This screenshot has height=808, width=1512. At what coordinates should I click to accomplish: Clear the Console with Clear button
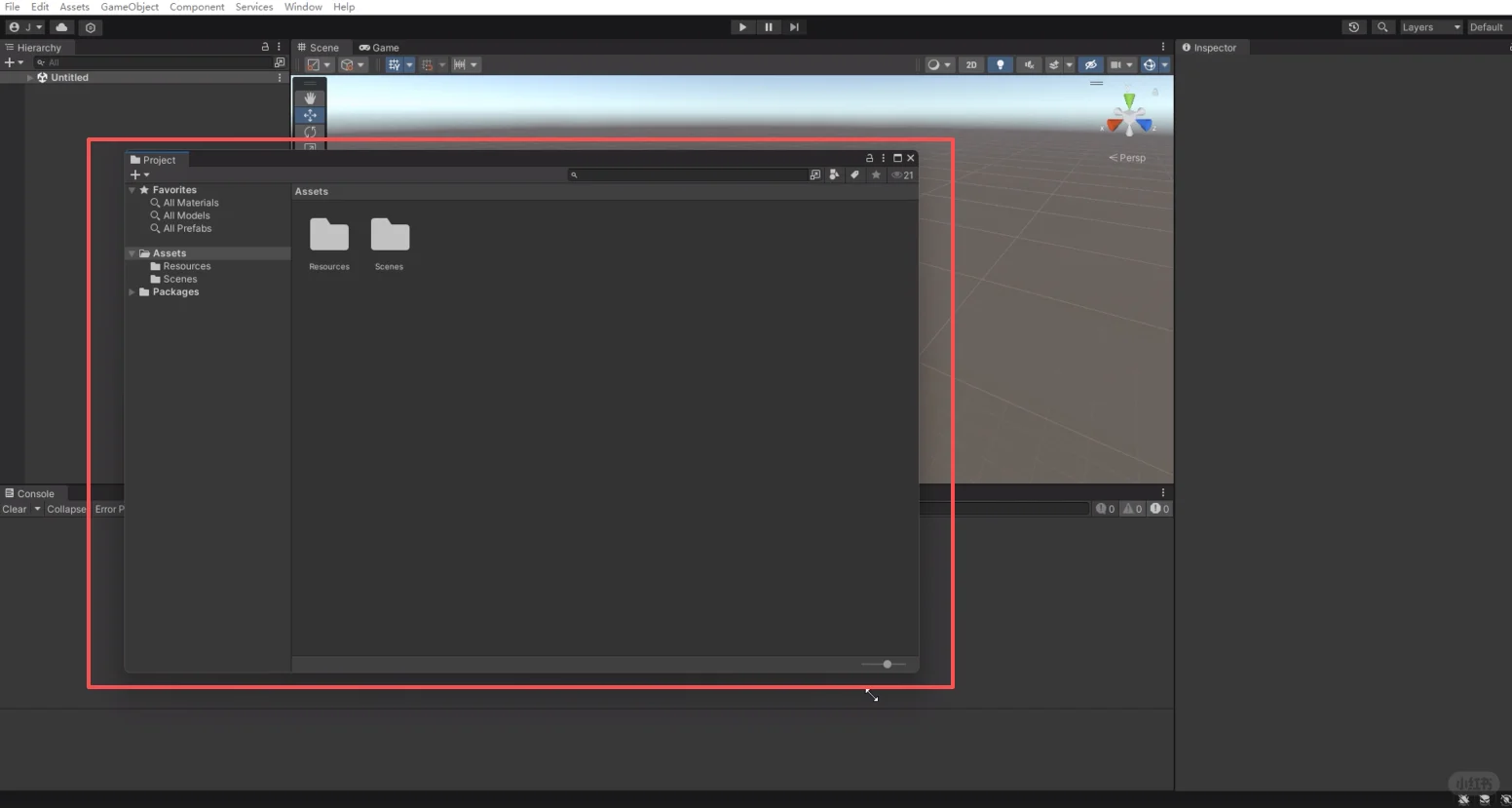pyautogui.click(x=15, y=509)
